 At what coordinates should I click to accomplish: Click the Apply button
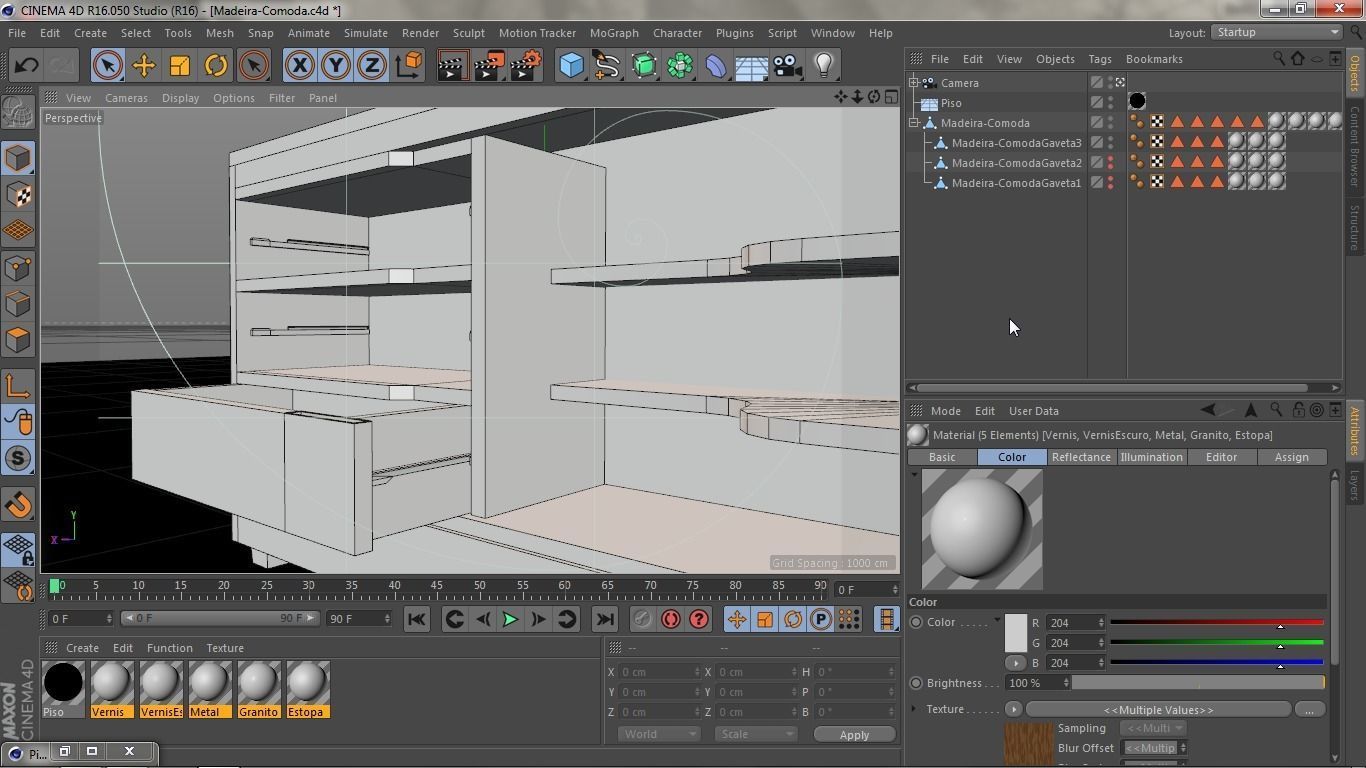click(x=854, y=735)
